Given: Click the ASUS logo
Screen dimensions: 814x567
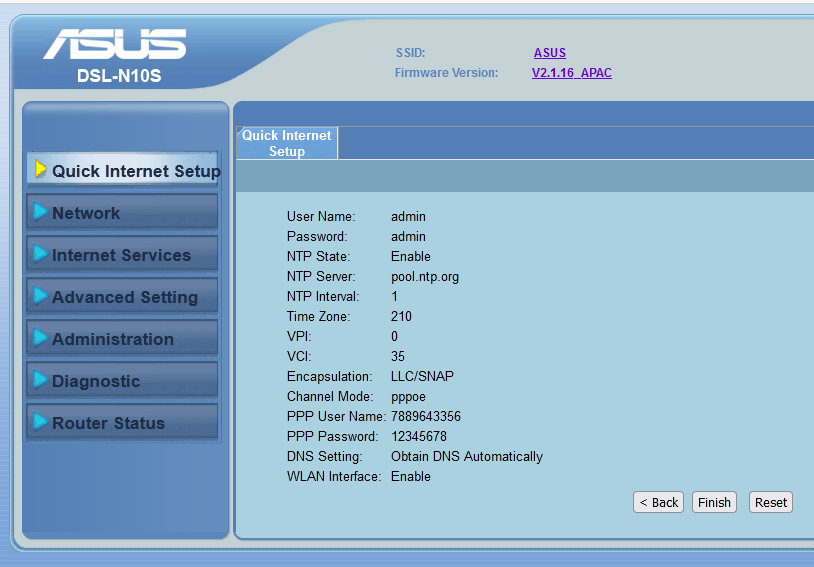Looking at the screenshot, I should pyautogui.click(x=115, y=44).
